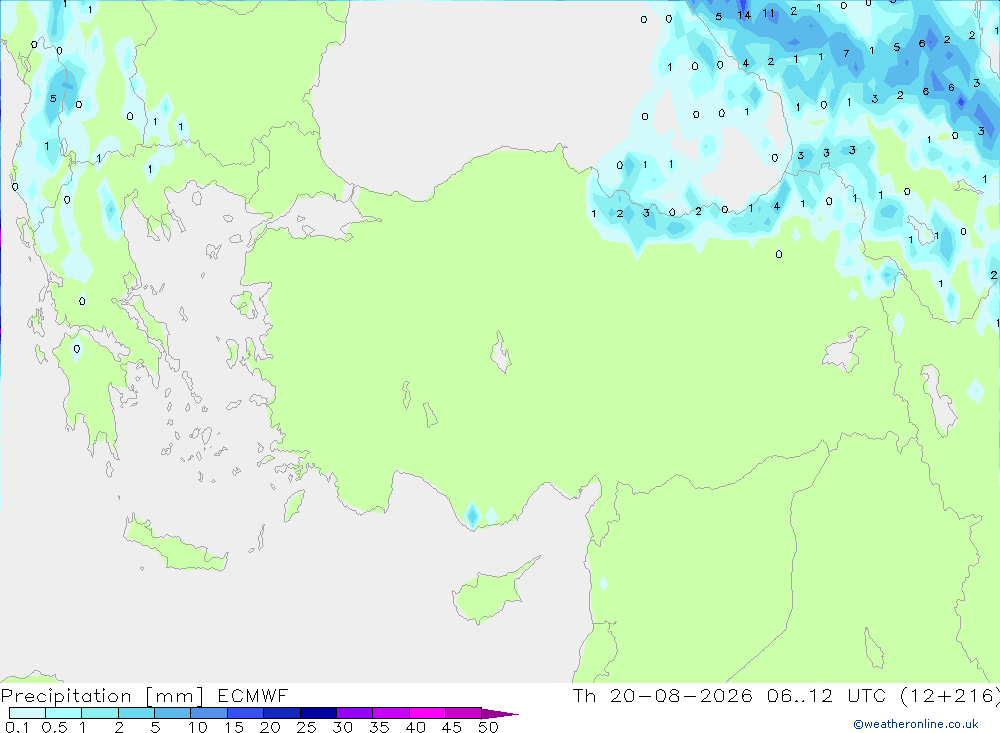1000x733 pixels.
Task: Click the "11" precipitation value on map
Action: click(x=768, y=13)
